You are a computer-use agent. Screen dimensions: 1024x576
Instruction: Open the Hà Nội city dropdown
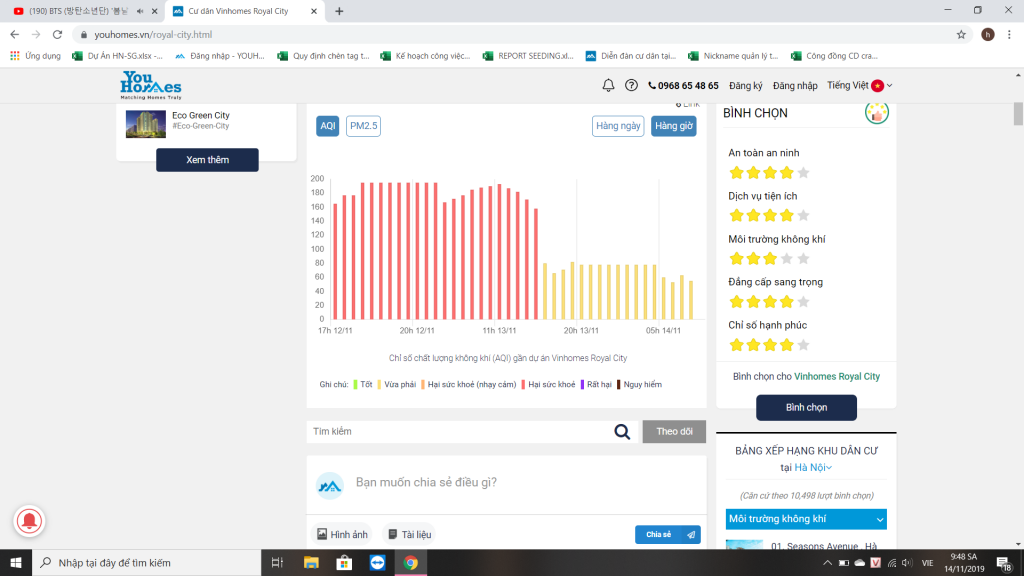pos(813,468)
